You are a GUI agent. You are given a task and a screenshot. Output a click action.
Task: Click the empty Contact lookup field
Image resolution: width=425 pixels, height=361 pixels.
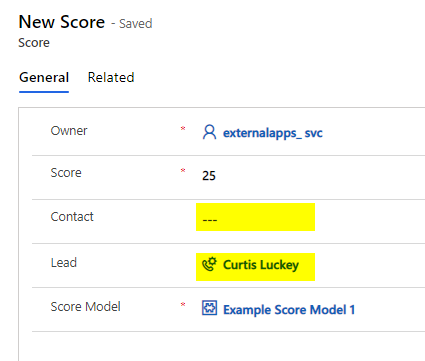pyautogui.click(x=255, y=217)
